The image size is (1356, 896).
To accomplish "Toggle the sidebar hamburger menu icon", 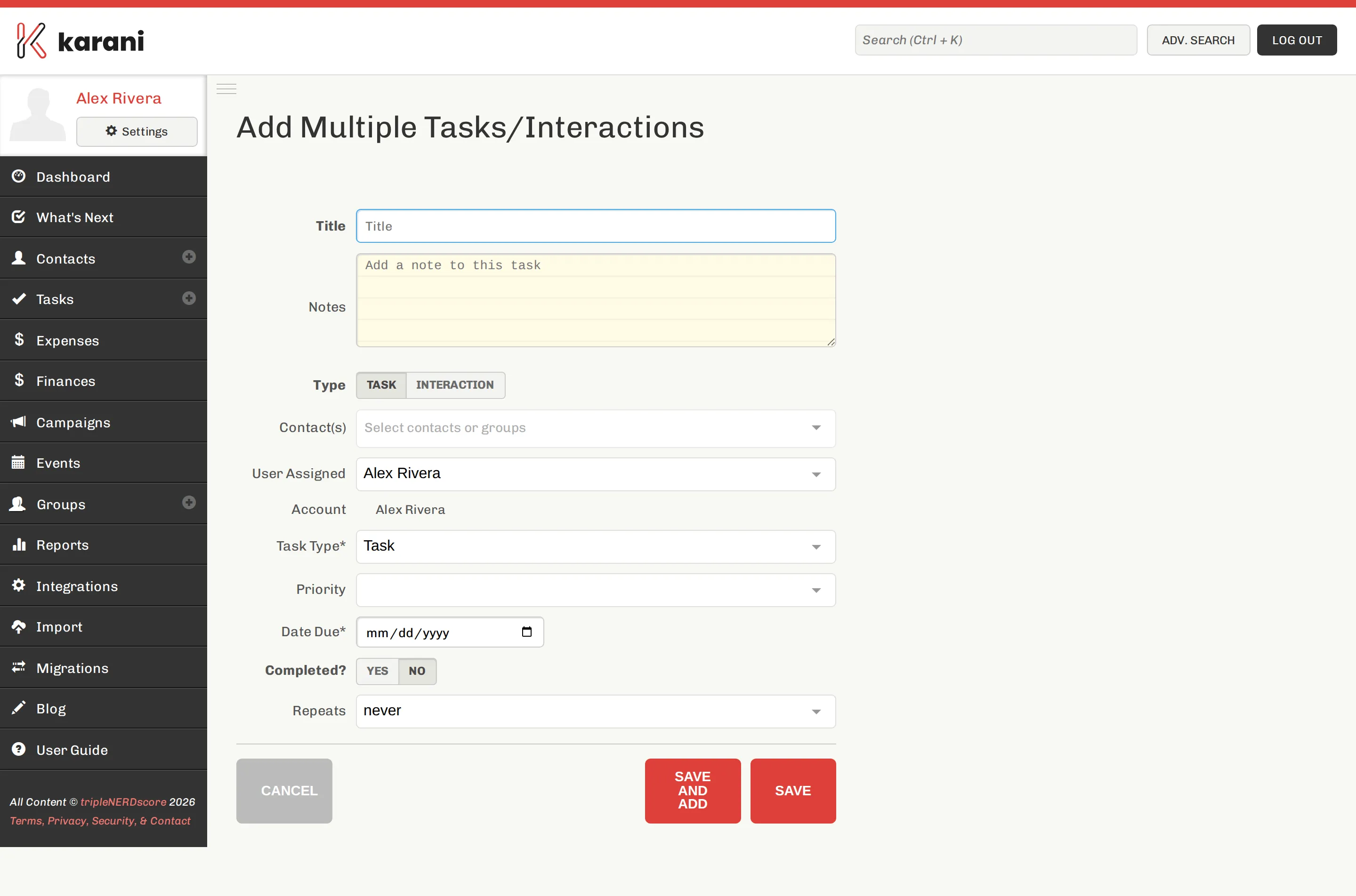I will pyautogui.click(x=226, y=88).
